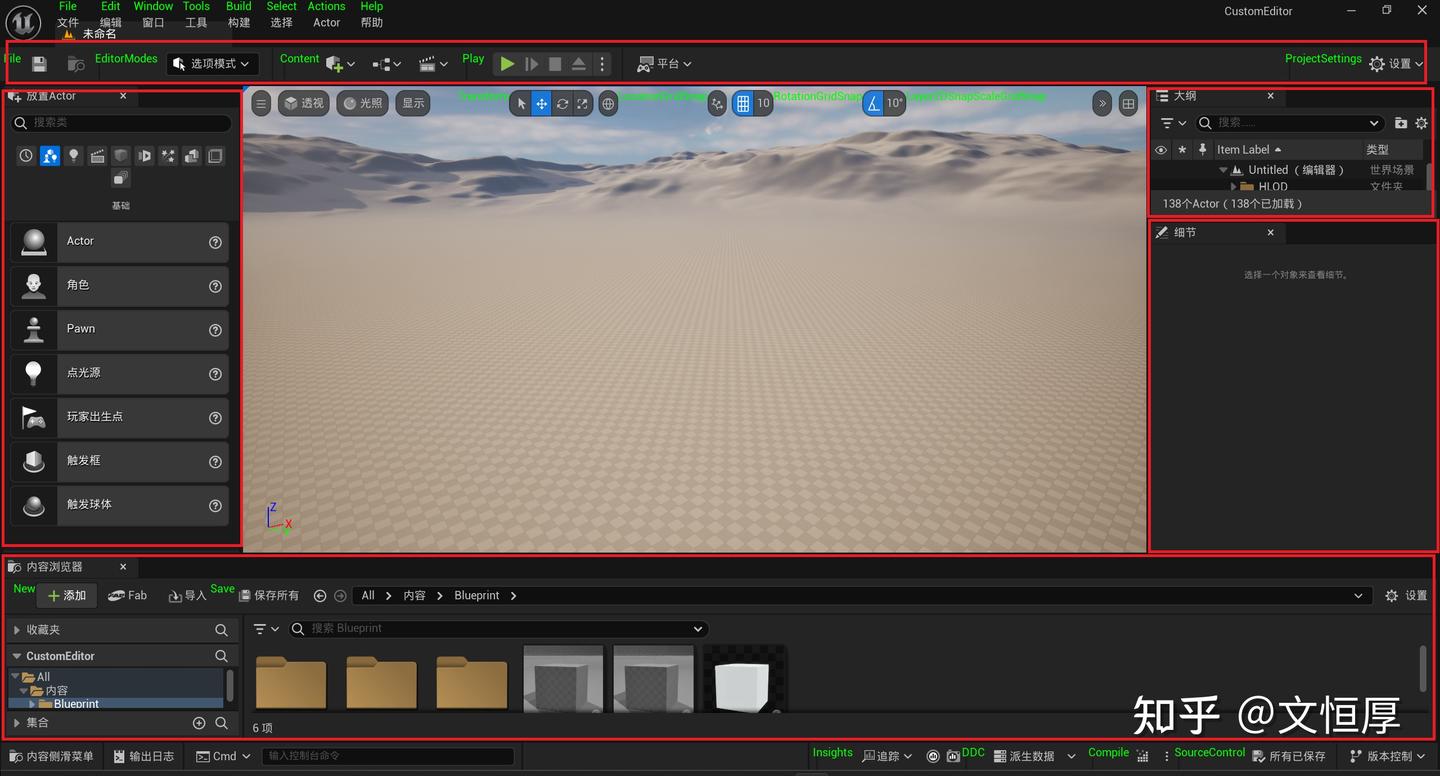Viewport: 1440px width, 776px height.
Task: Show the Cinematic category in Place Actors
Action: (97, 156)
